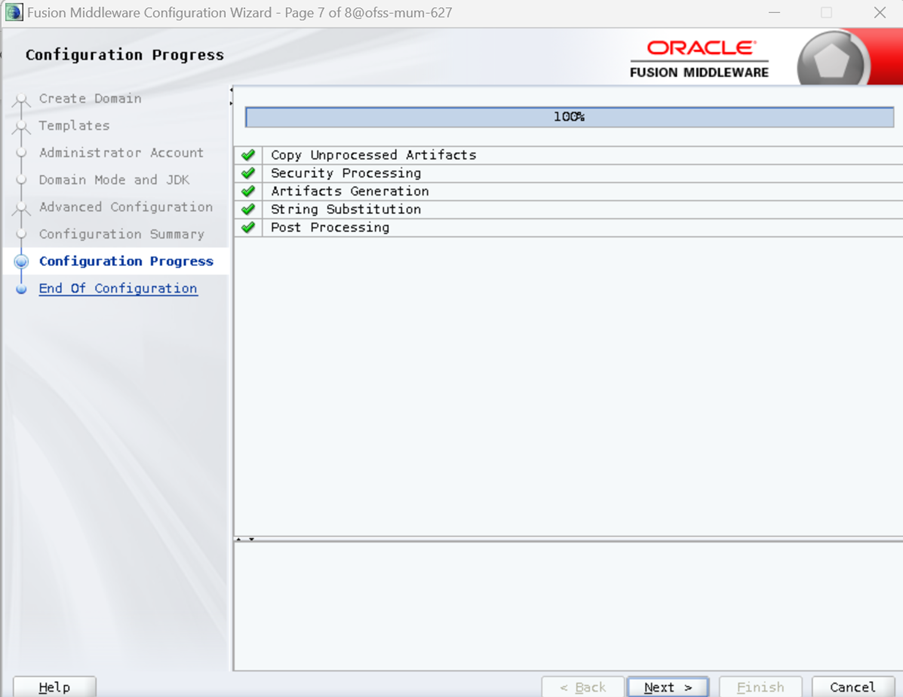Click the split-pane collapse arrows above message area

(x=245, y=539)
